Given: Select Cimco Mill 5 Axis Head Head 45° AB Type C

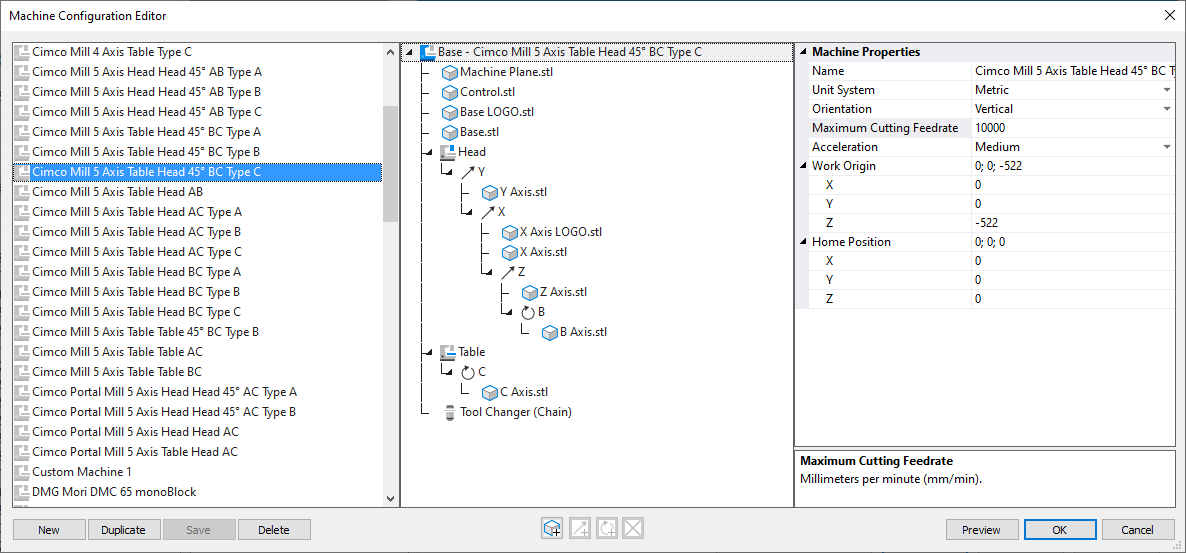Looking at the screenshot, I should [x=147, y=112].
